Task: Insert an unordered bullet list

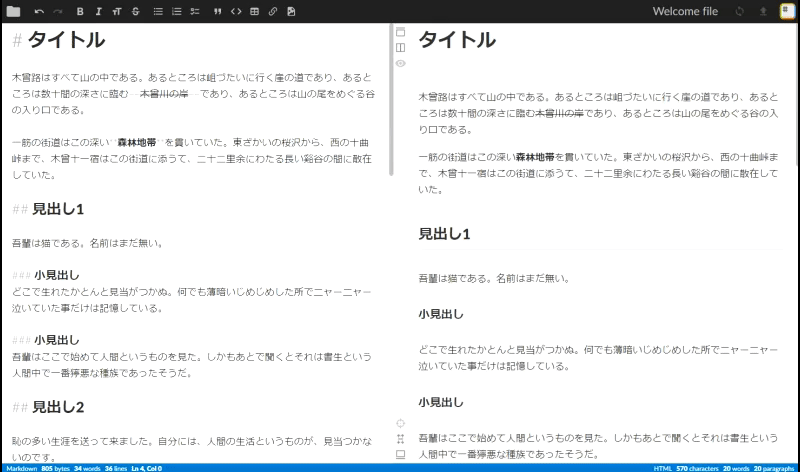Action: point(158,11)
